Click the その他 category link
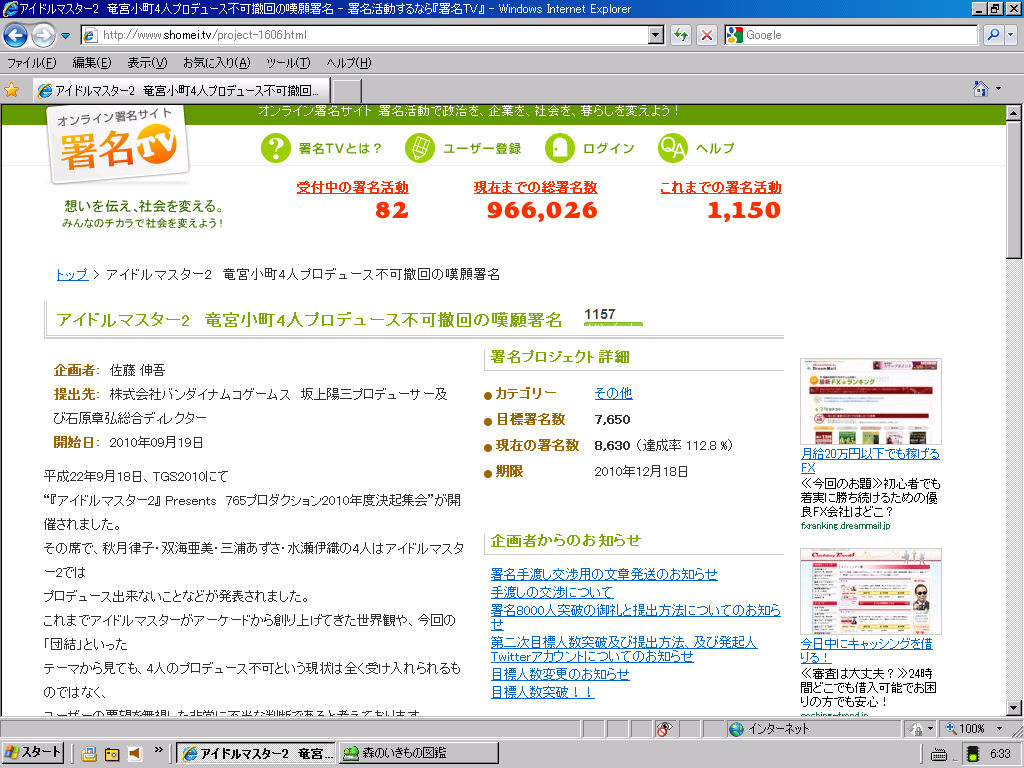Image resolution: width=1024 pixels, height=768 pixels. pyautogui.click(x=613, y=393)
